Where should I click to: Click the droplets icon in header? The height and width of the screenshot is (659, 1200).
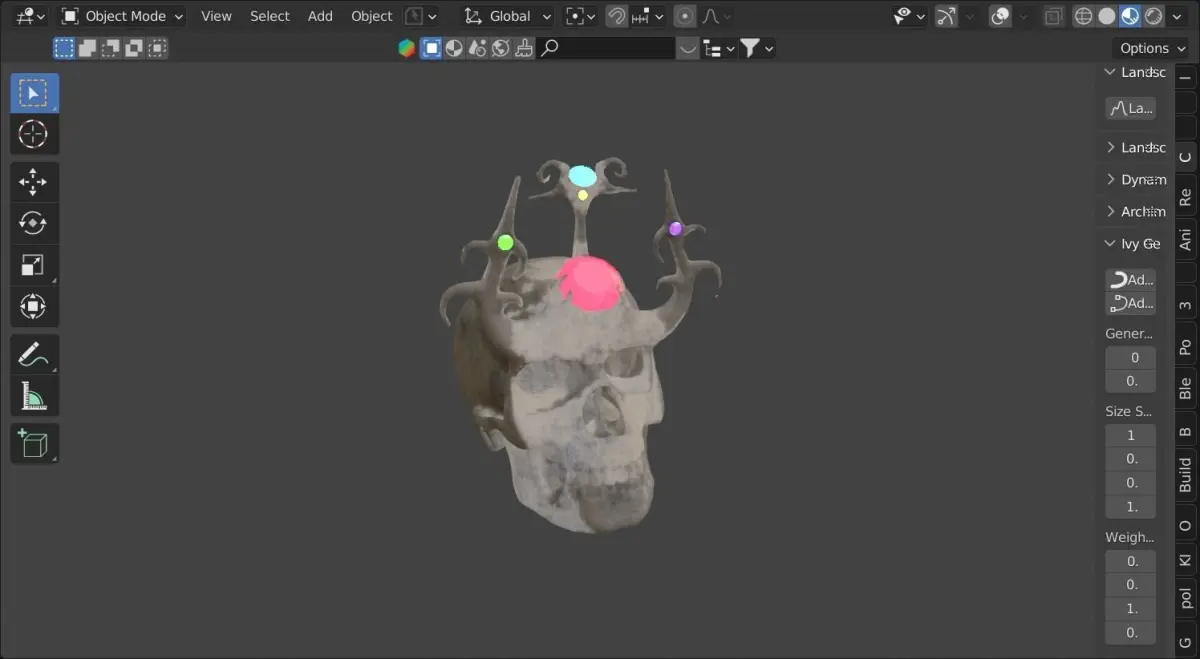(477, 48)
